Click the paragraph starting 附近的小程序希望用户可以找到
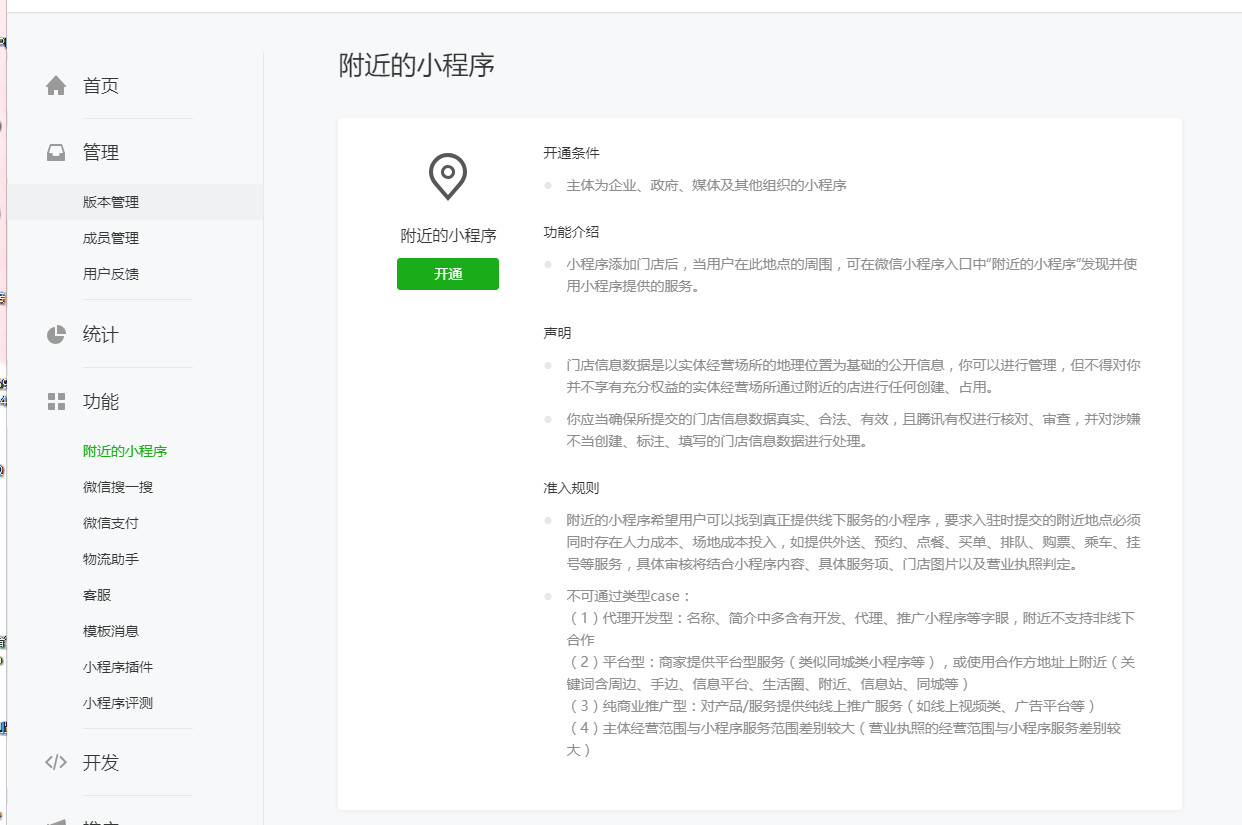This screenshot has height=825, width=1242. 853,542
